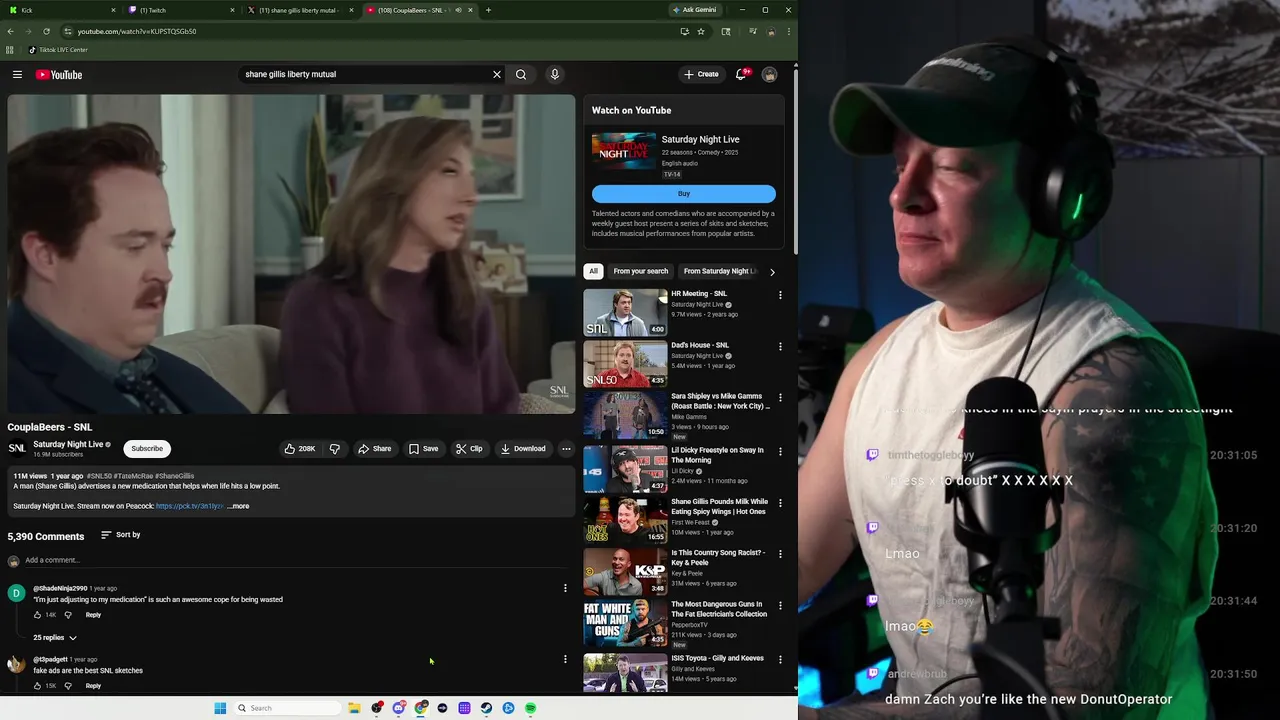Open Dad's House - SNL thumbnail
Screen dimensions: 1280x720
[625, 364]
